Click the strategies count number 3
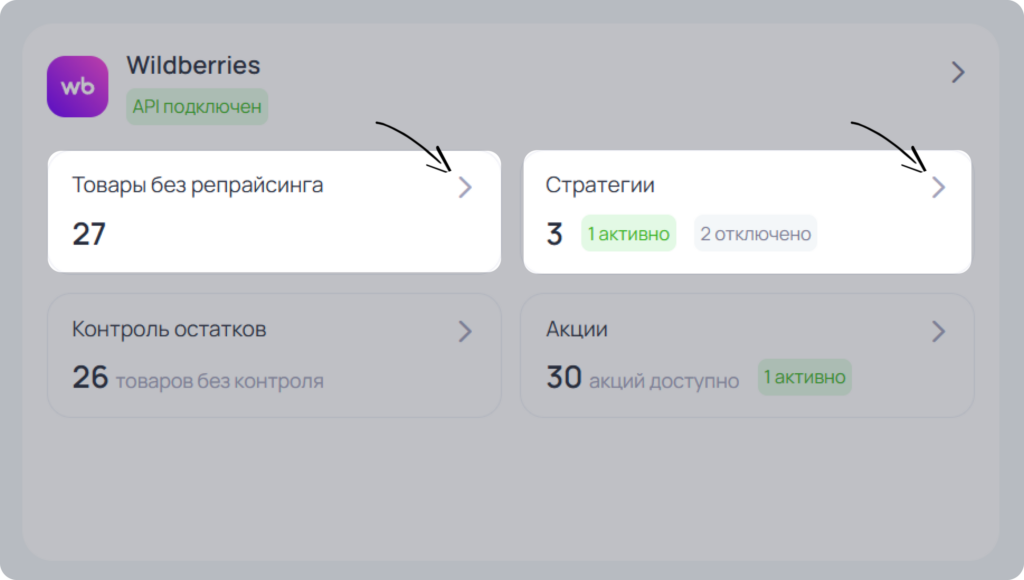The image size is (1024, 580). coord(554,234)
